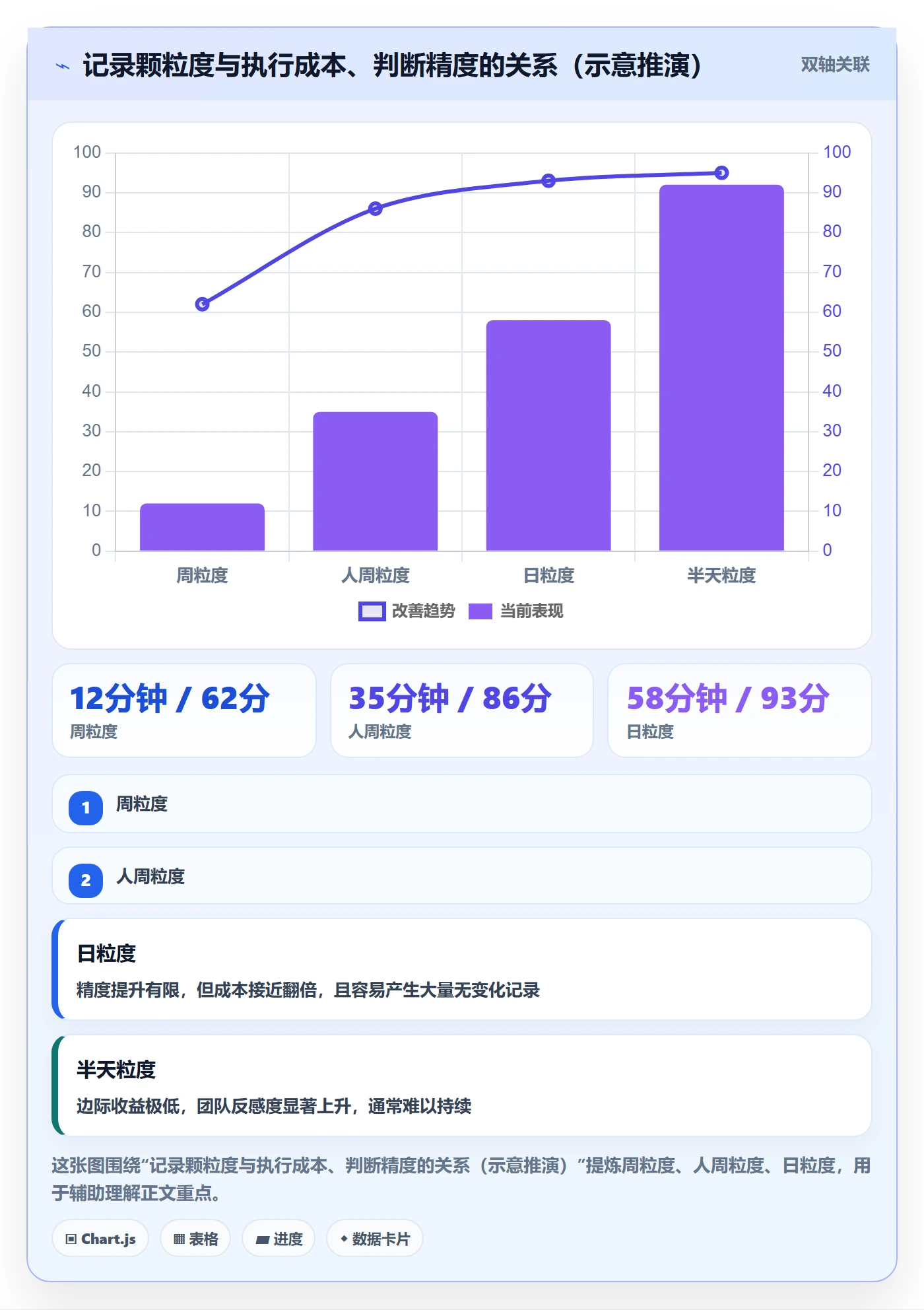The width and height of the screenshot is (924, 1310).
Task: Click the 双轴关联 badge in the header
Action: pos(835,65)
